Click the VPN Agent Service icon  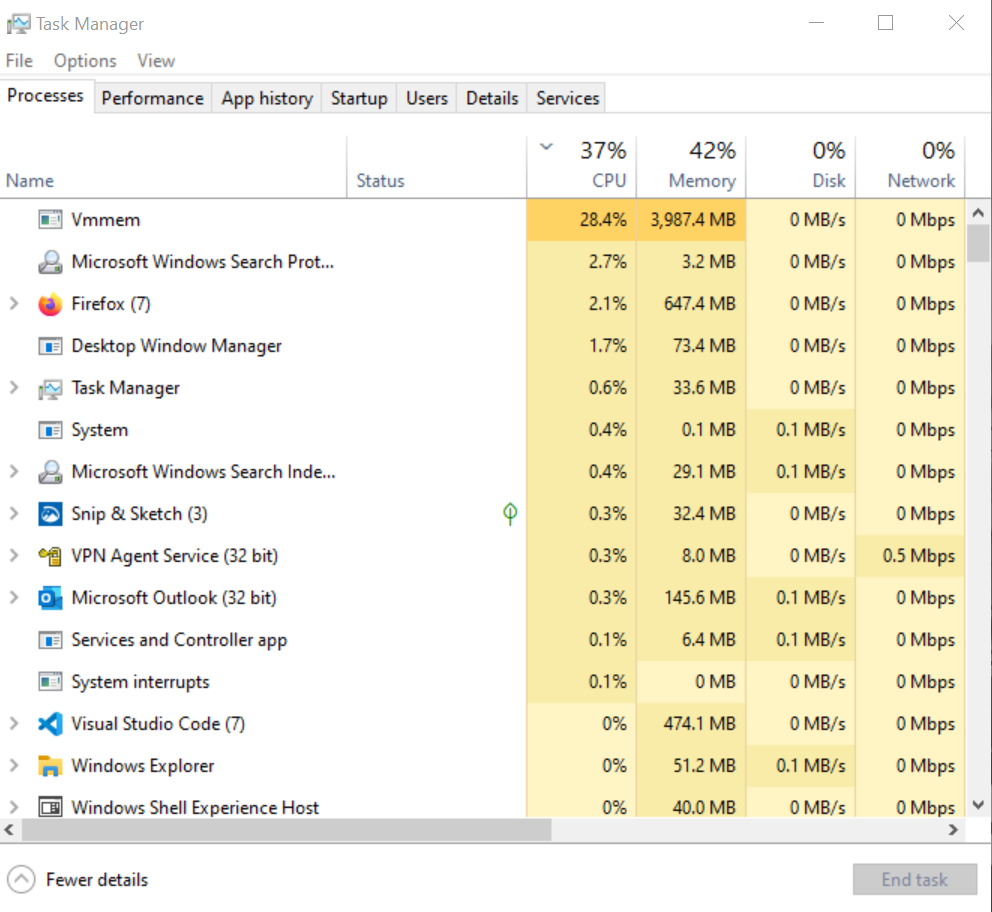click(50, 556)
